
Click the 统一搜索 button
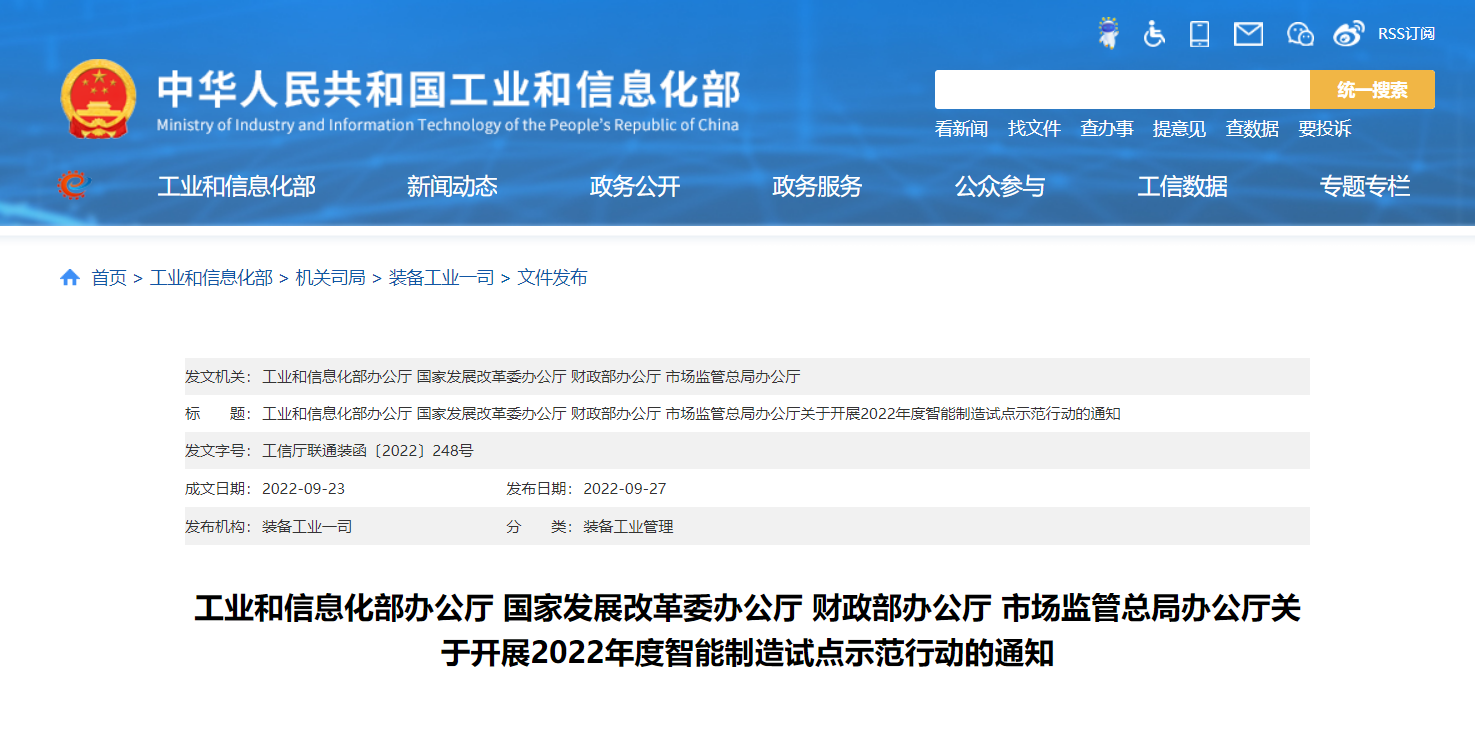pos(1372,90)
